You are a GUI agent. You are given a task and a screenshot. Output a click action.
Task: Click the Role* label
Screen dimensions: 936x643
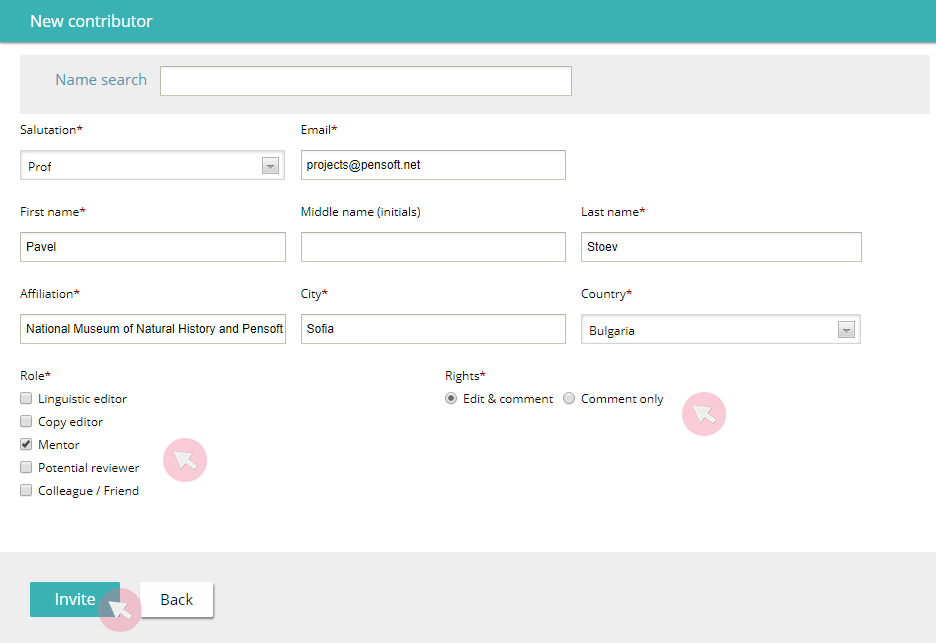click(35, 376)
